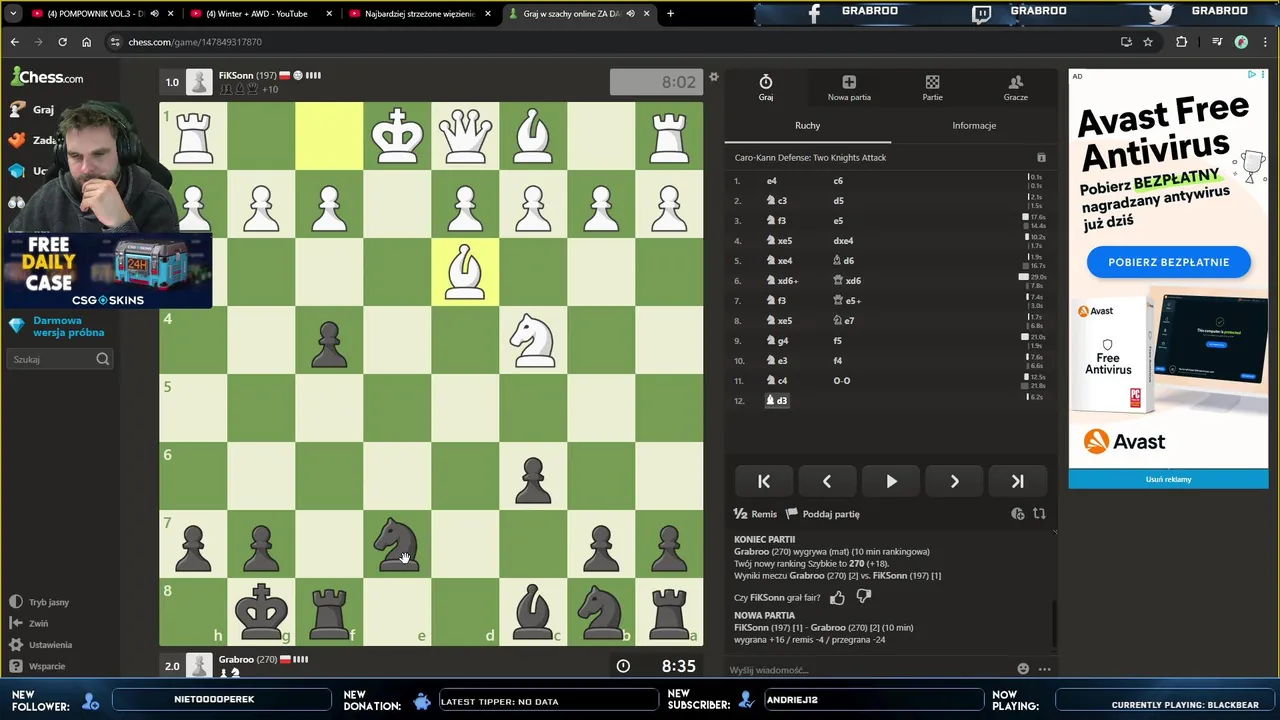Screen dimensions: 1280x720
Task: Open media controls icon in toolbar
Action: coord(1217,42)
